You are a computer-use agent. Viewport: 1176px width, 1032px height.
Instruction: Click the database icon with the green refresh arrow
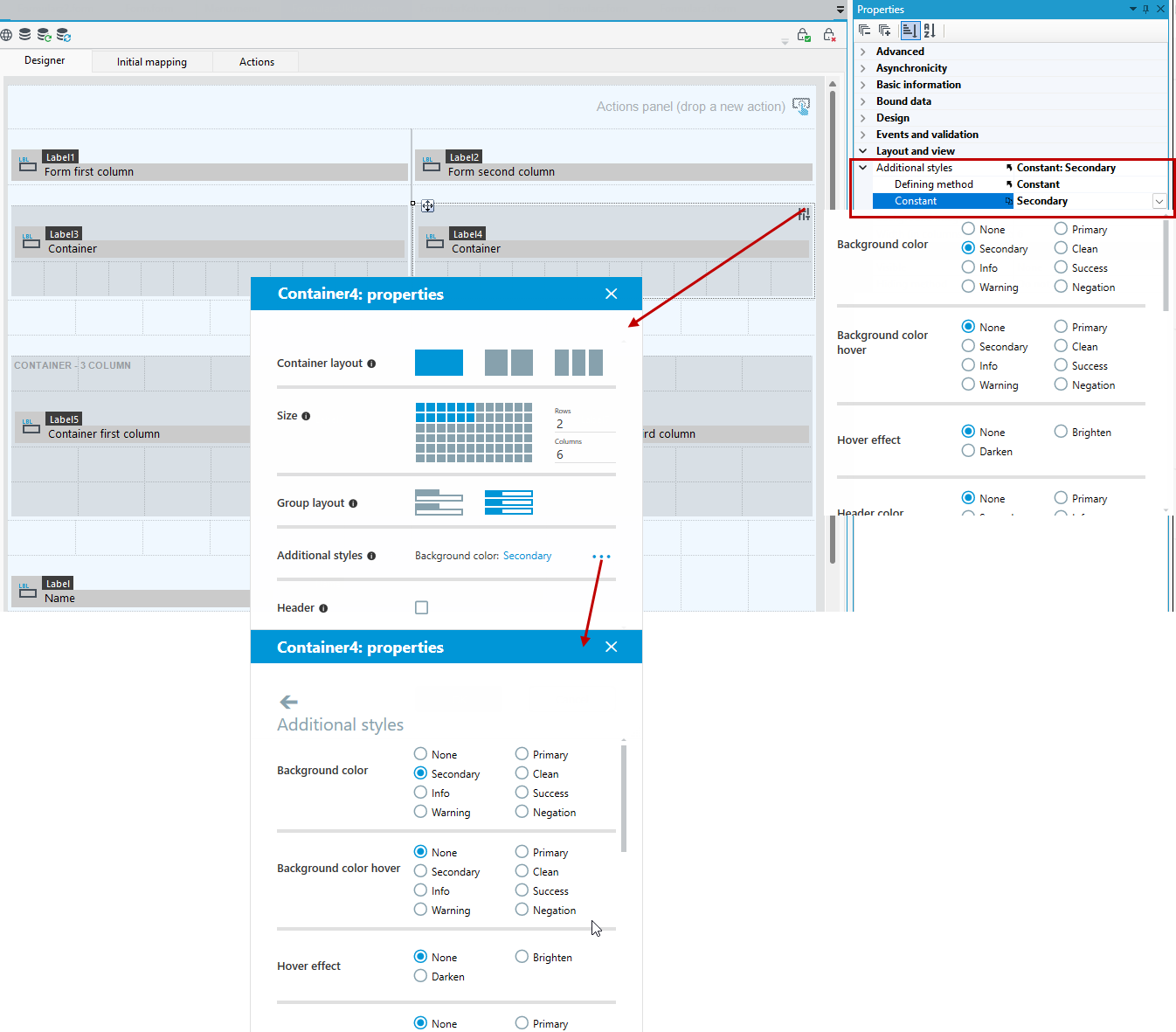(x=44, y=35)
